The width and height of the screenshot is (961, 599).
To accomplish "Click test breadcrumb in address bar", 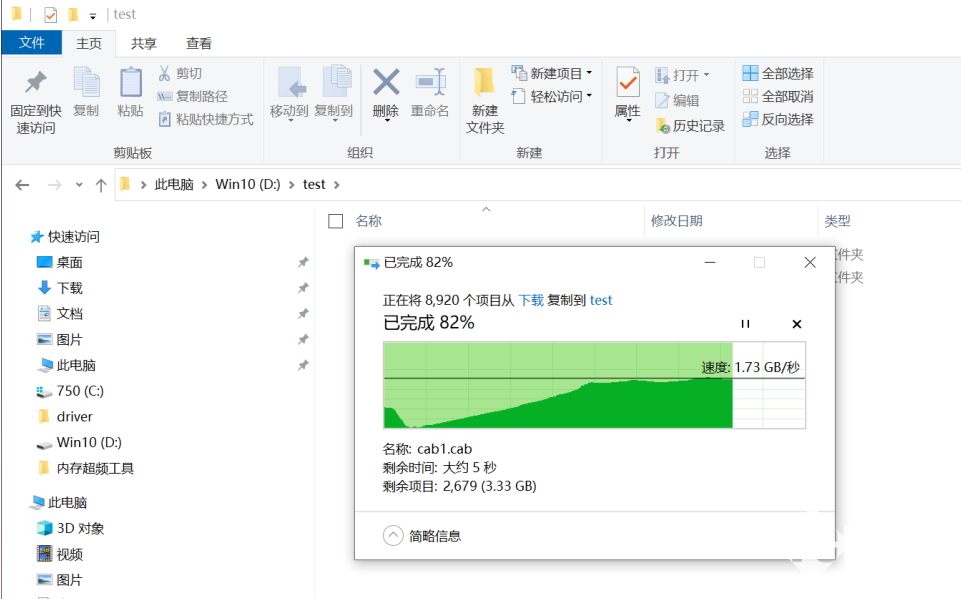I will tap(314, 185).
